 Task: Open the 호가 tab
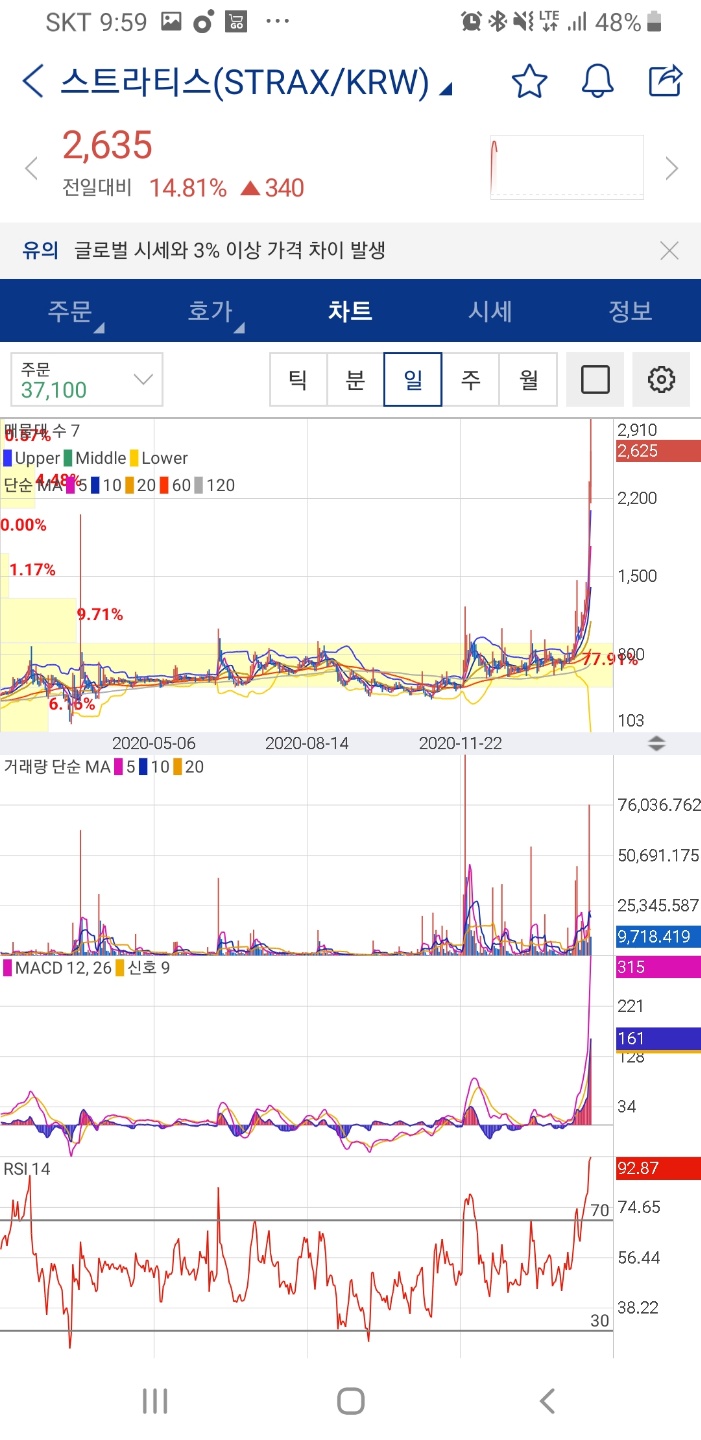(x=210, y=311)
